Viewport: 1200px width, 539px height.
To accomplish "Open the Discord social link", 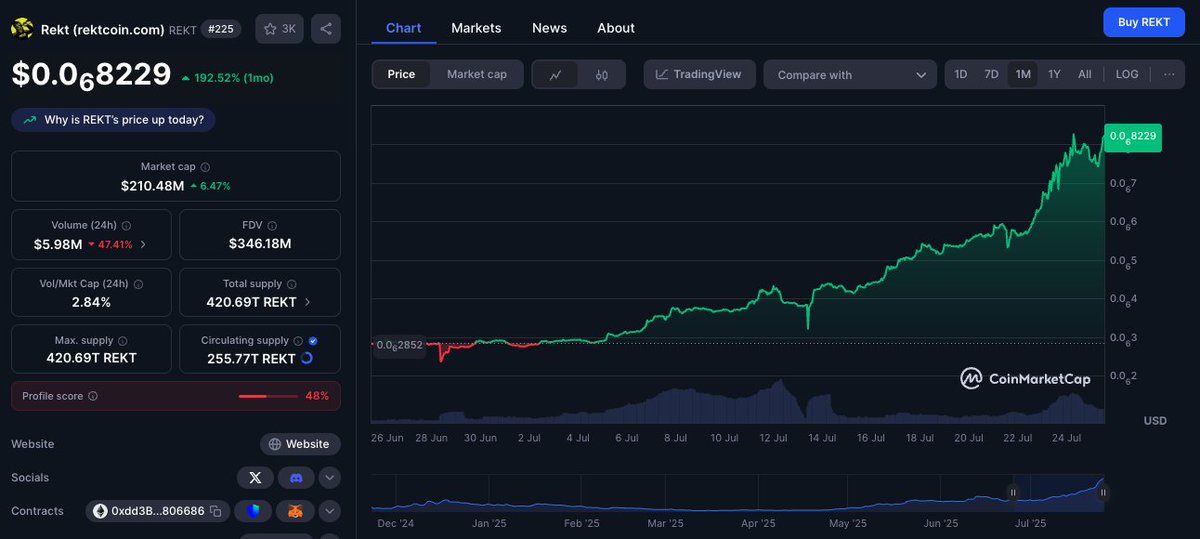I will (296, 478).
